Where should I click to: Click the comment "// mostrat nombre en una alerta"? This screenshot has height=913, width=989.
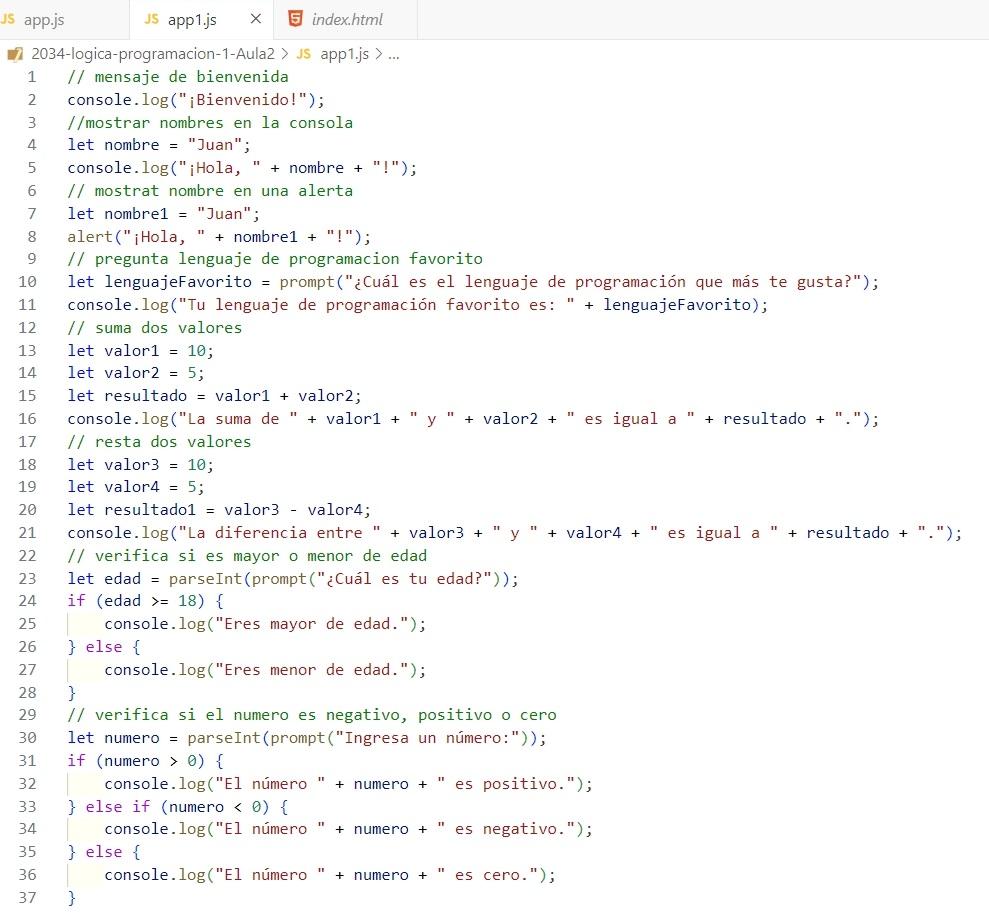(210, 190)
